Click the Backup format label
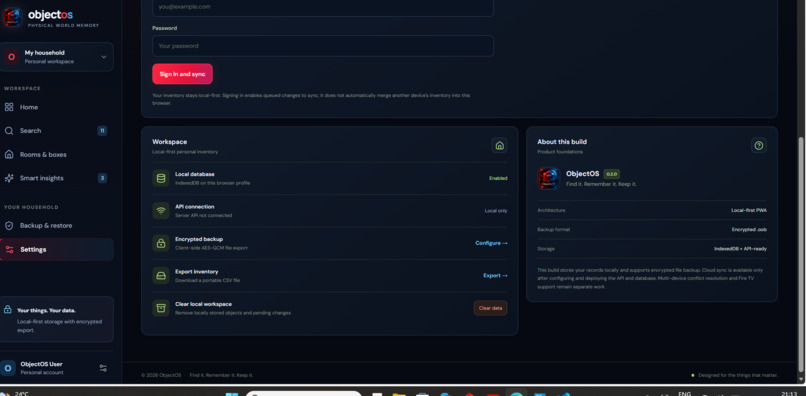The height and width of the screenshot is (396, 806). (554, 229)
